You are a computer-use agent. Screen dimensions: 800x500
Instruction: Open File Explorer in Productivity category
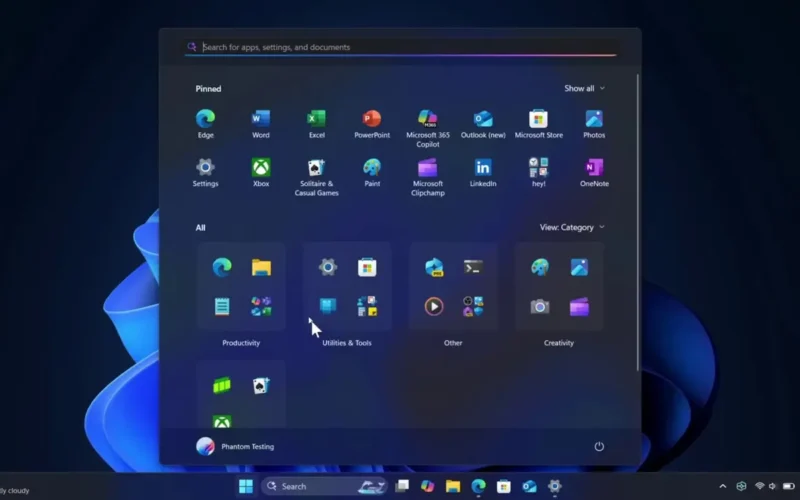pyautogui.click(x=261, y=267)
